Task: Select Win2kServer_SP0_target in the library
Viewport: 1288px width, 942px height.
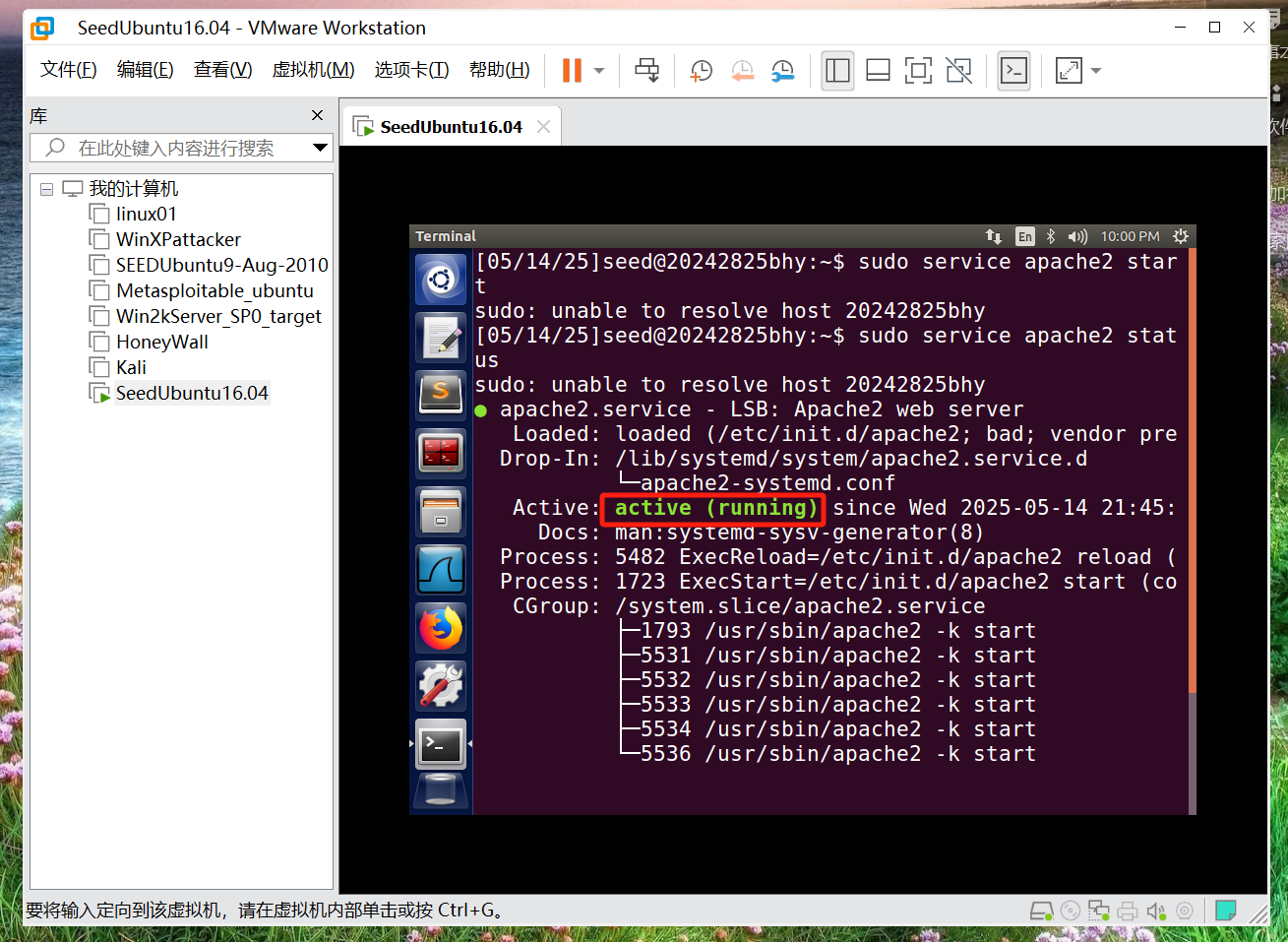Action: tap(218, 316)
